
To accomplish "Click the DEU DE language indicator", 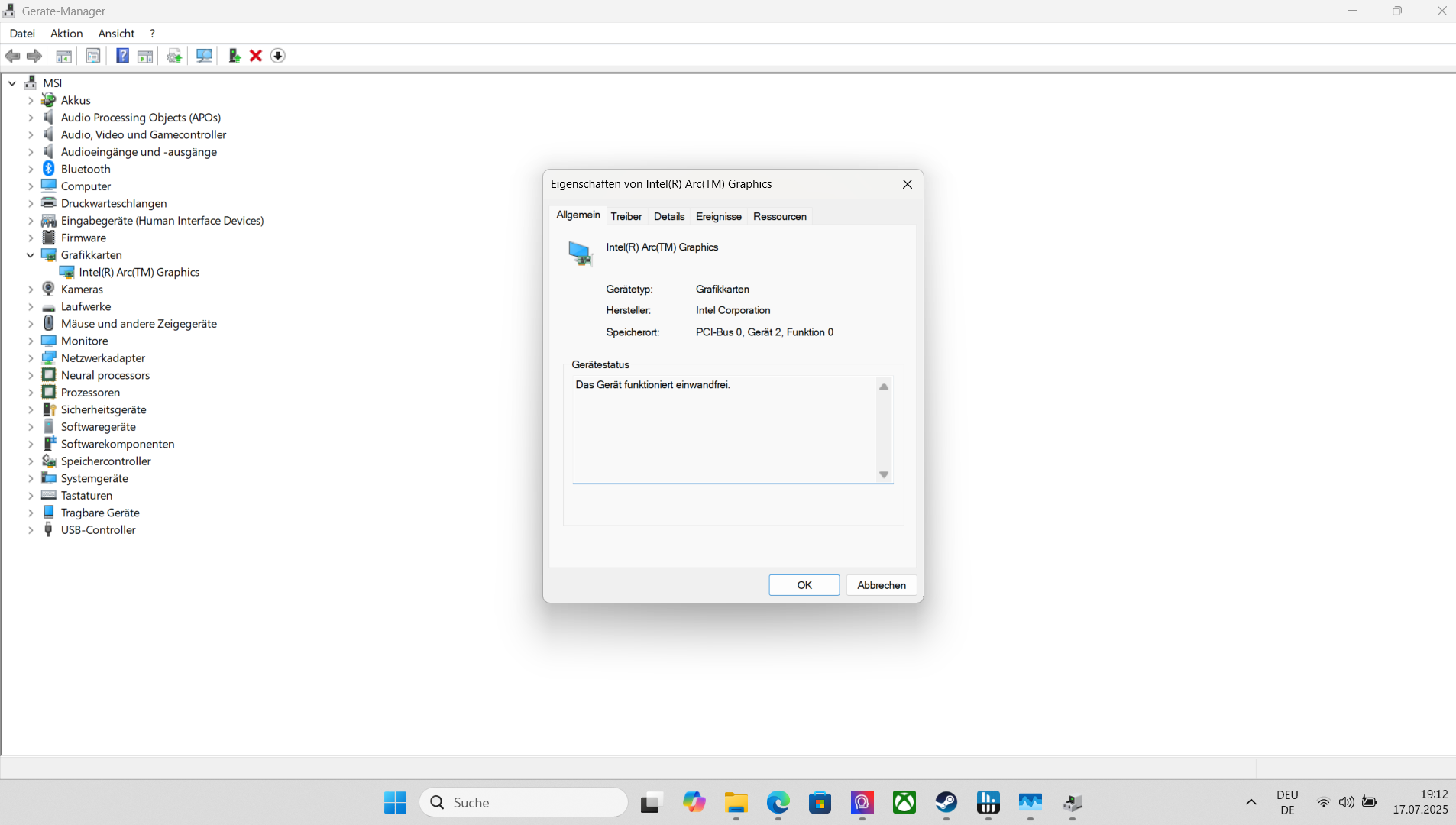I will coord(1287,802).
